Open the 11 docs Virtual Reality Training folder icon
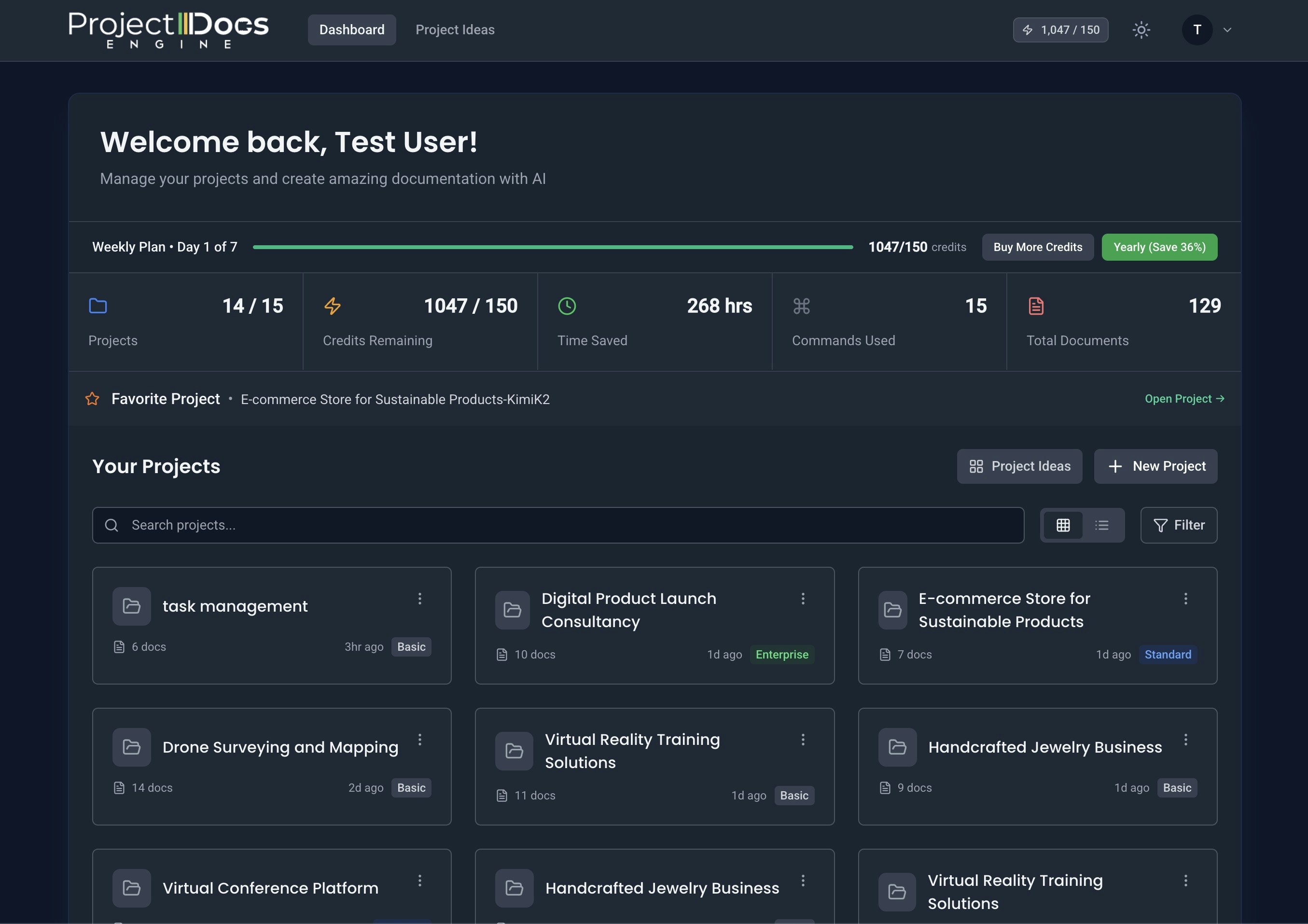Image resolution: width=1308 pixels, height=924 pixels. click(x=514, y=751)
